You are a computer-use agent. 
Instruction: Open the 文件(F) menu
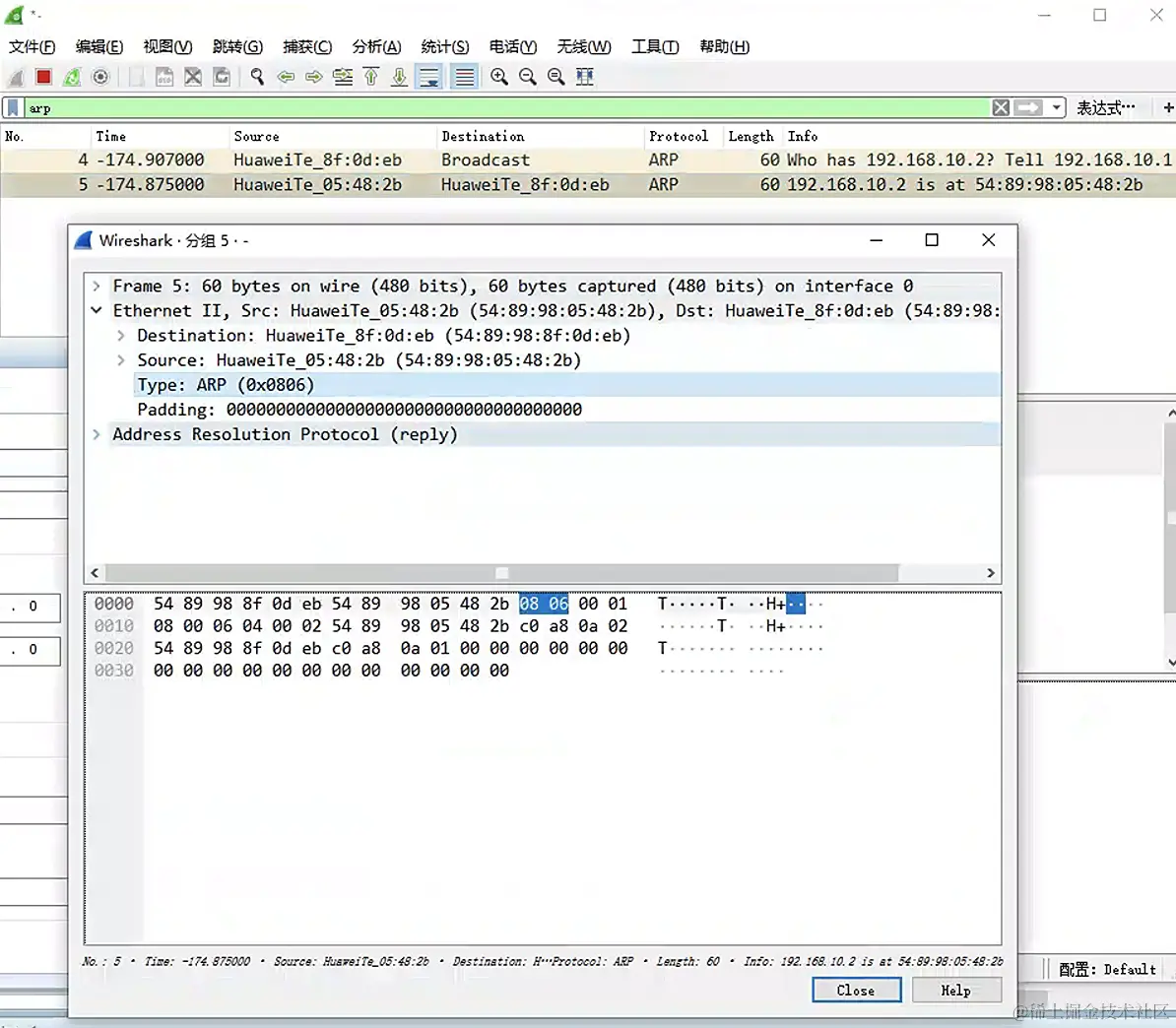tap(33, 46)
